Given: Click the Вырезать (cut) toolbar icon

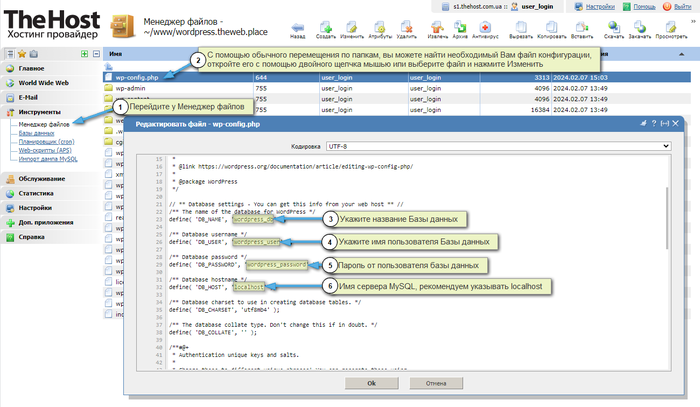Looking at the screenshot, I should tap(521, 30).
